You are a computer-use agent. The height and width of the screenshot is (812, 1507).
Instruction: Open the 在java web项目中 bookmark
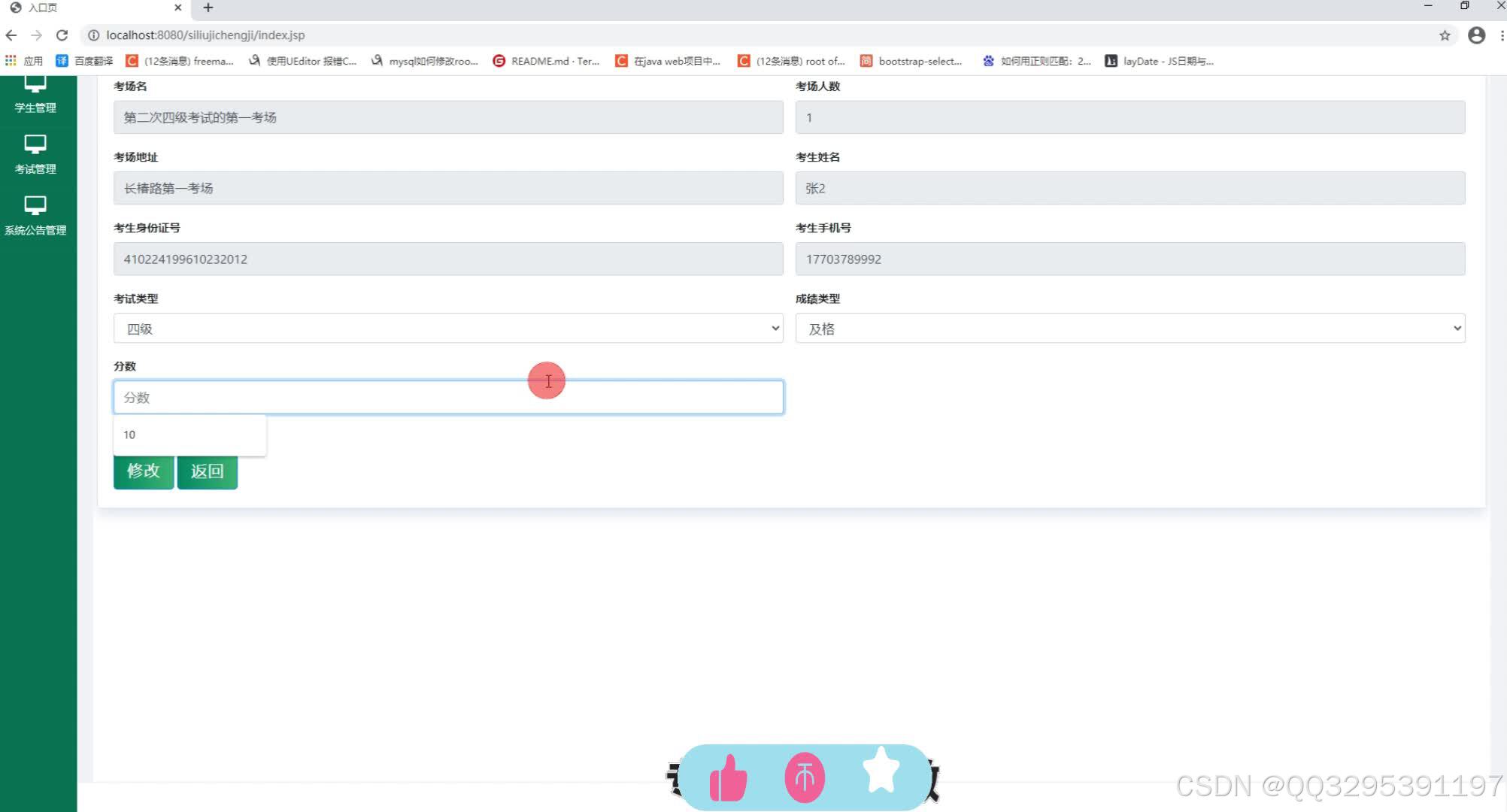point(669,61)
